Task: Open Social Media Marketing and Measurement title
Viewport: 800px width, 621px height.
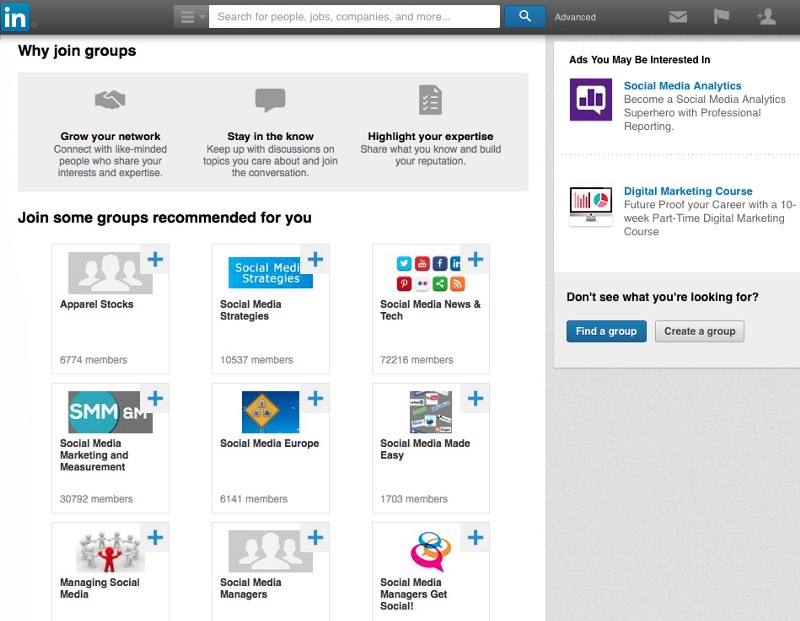Action: [x=94, y=455]
